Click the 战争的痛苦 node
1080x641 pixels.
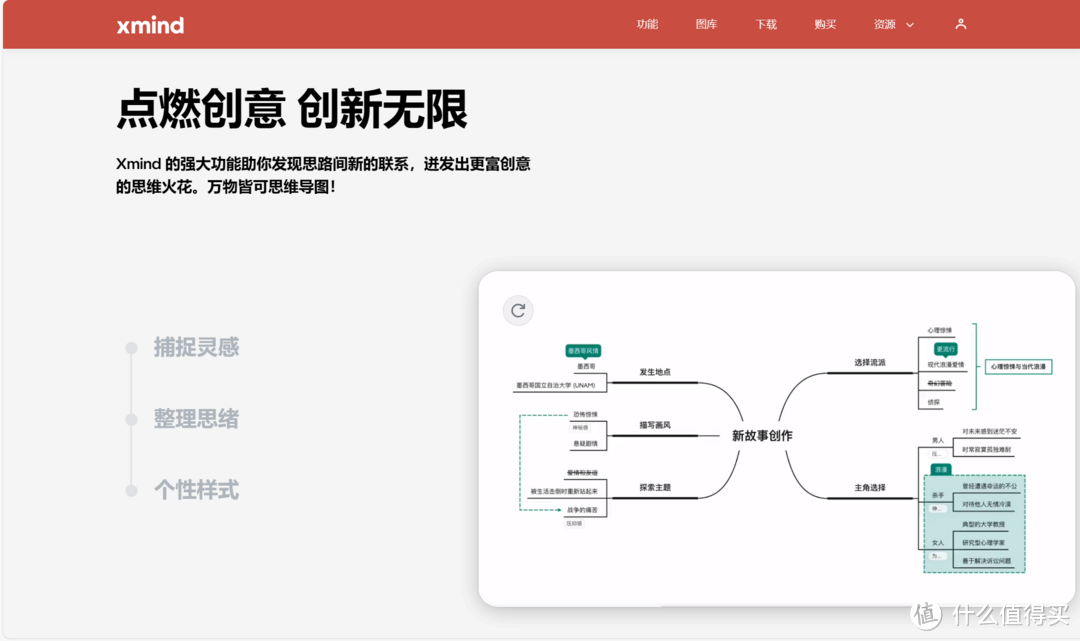(x=582, y=510)
